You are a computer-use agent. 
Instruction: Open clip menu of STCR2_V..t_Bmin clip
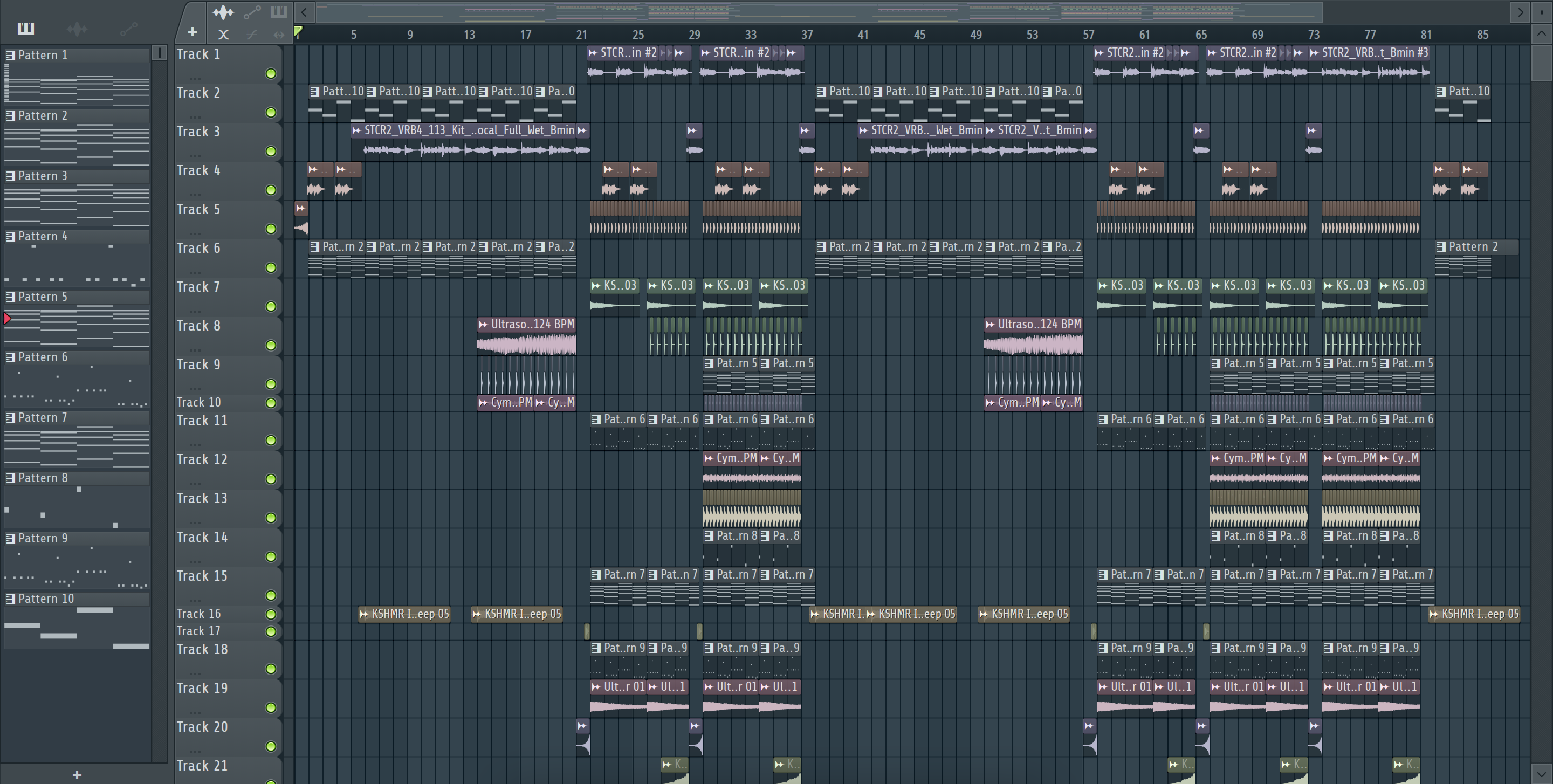[991, 130]
